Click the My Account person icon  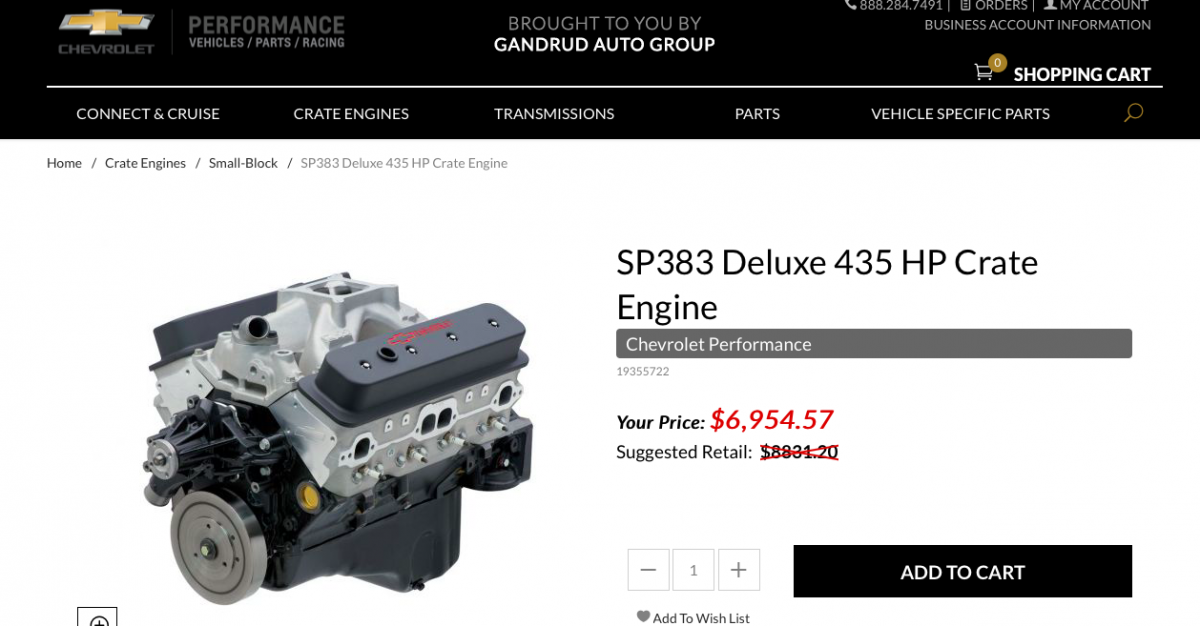point(1050,5)
